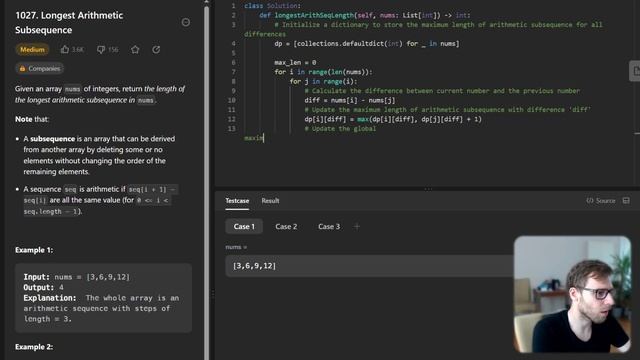This screenshot has width=640, height=360.
Task: Select the Case 2 tab
Action: pyautogui.click(x=286, y=227)
